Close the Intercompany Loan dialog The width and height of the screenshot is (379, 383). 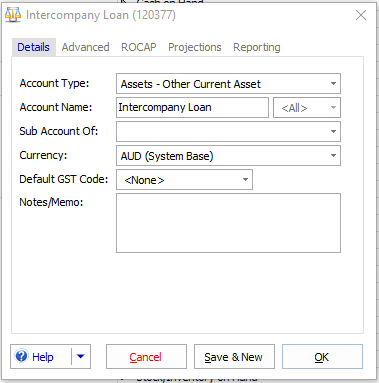pyautogui.click(x=361, y=15)
